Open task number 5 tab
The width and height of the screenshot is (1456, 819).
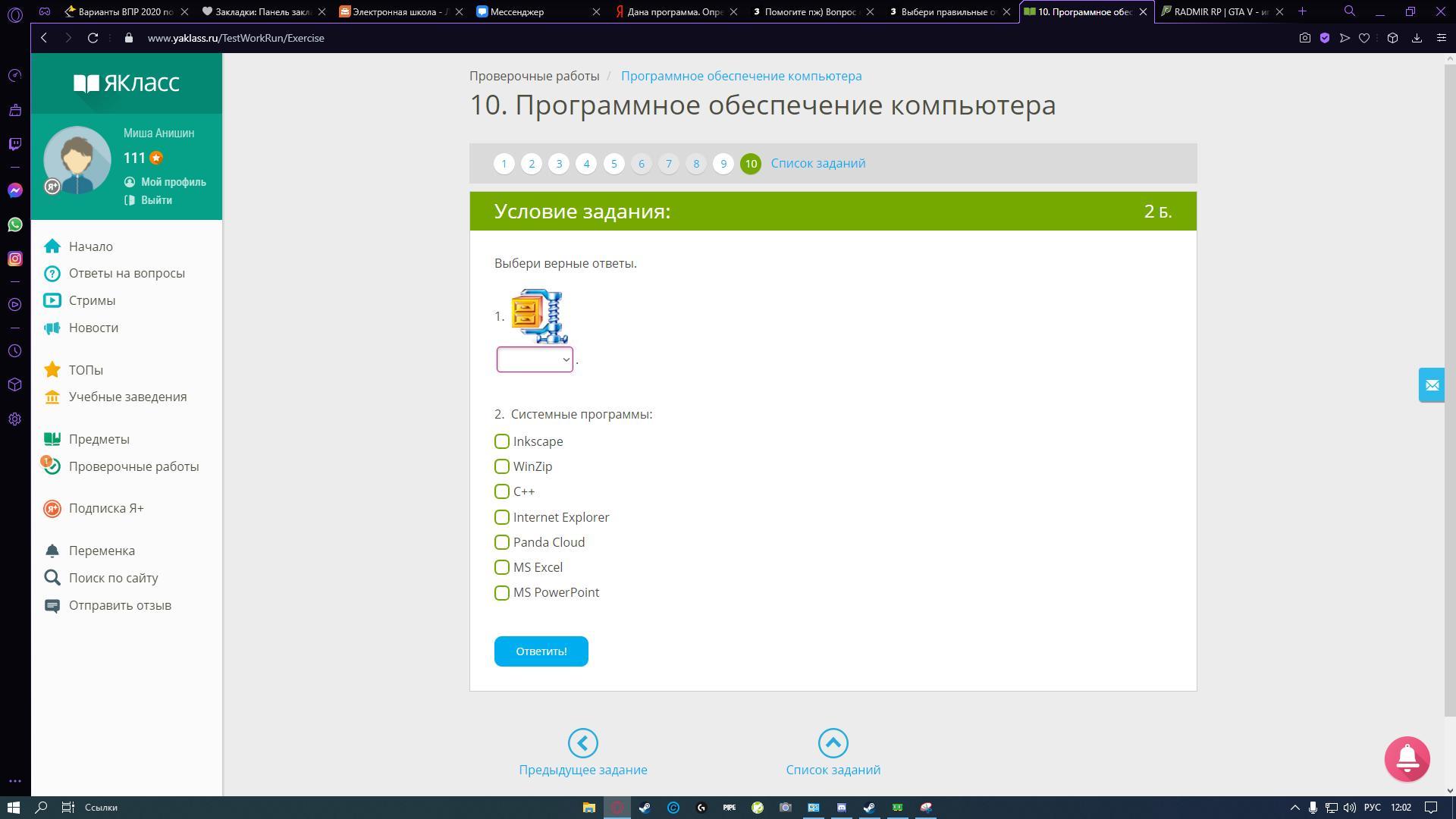pos(614,163)
